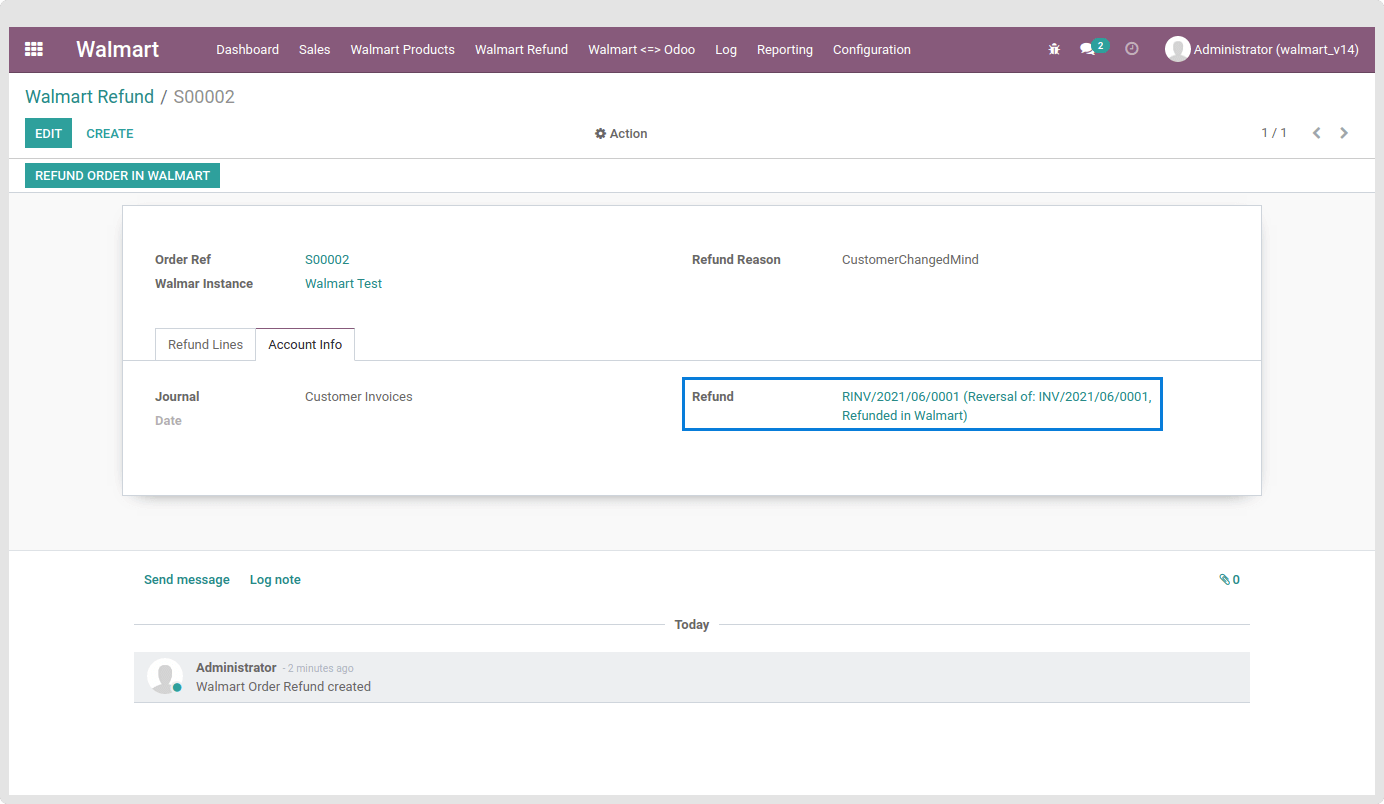
Task: Click CustomerChangedMind refund reason value
Action: pos(910,259)
